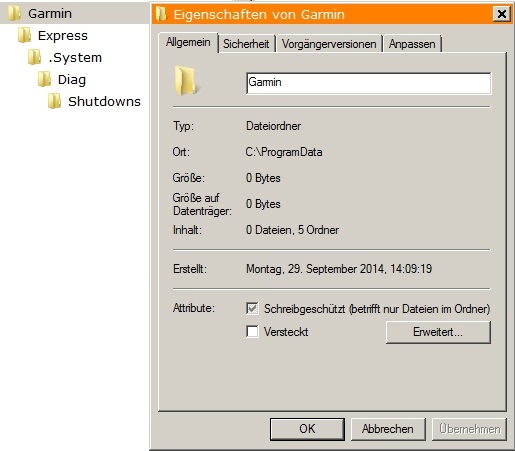Enable the Versteckt checkbox
Image resolution: width=515 pixels, height=451 pixels.
252,332
